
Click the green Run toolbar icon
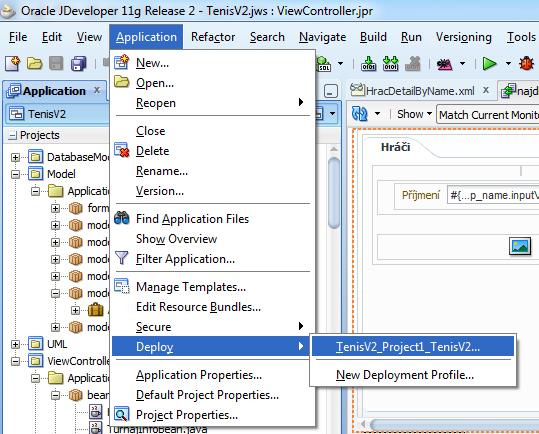pos(489,64)
